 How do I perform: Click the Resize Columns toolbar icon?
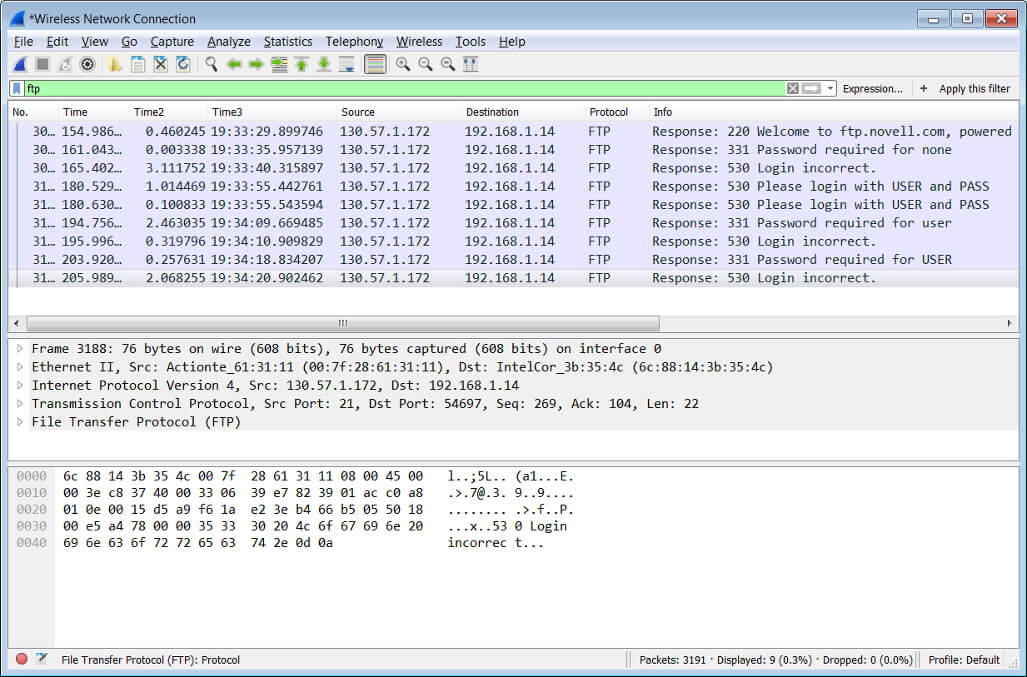click(x=470, y=64)
